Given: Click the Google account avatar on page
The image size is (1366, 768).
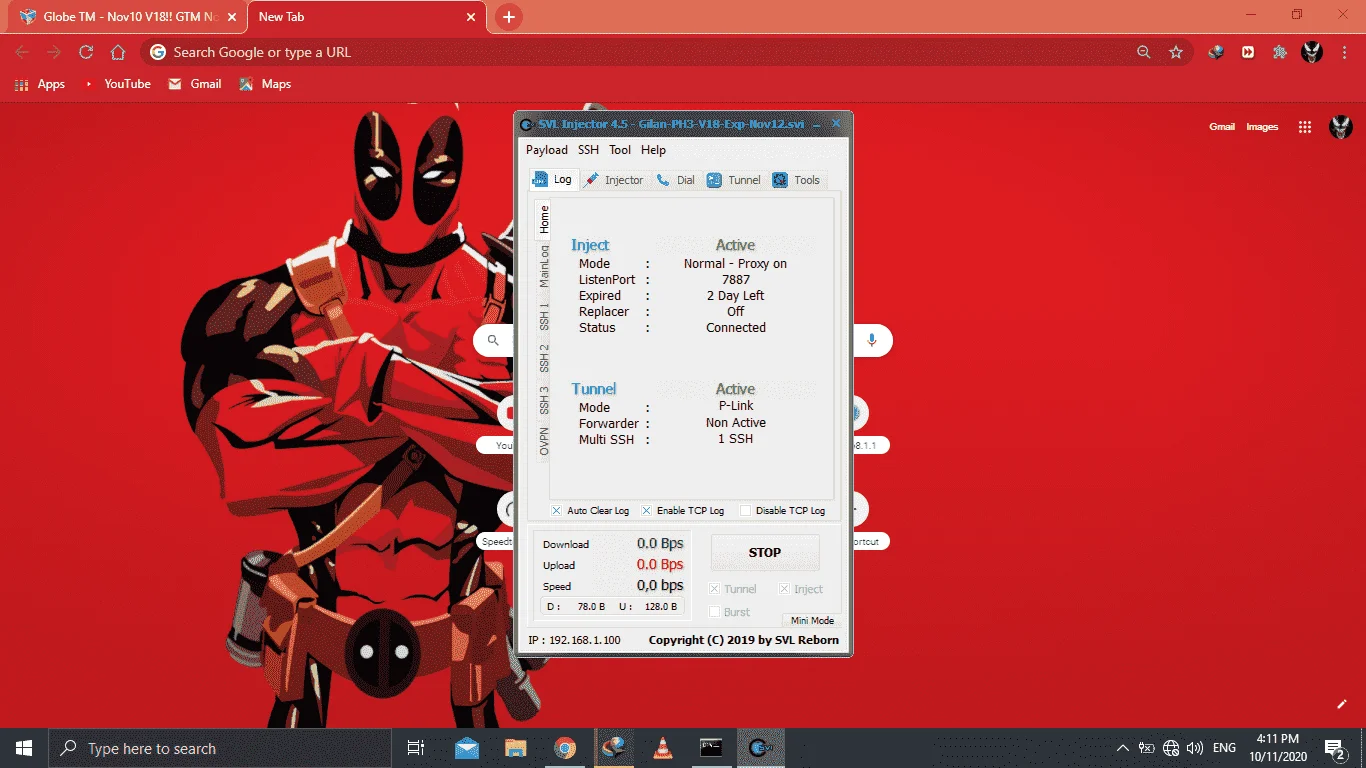Looking at the screenshot, I should pos(1340,127).
